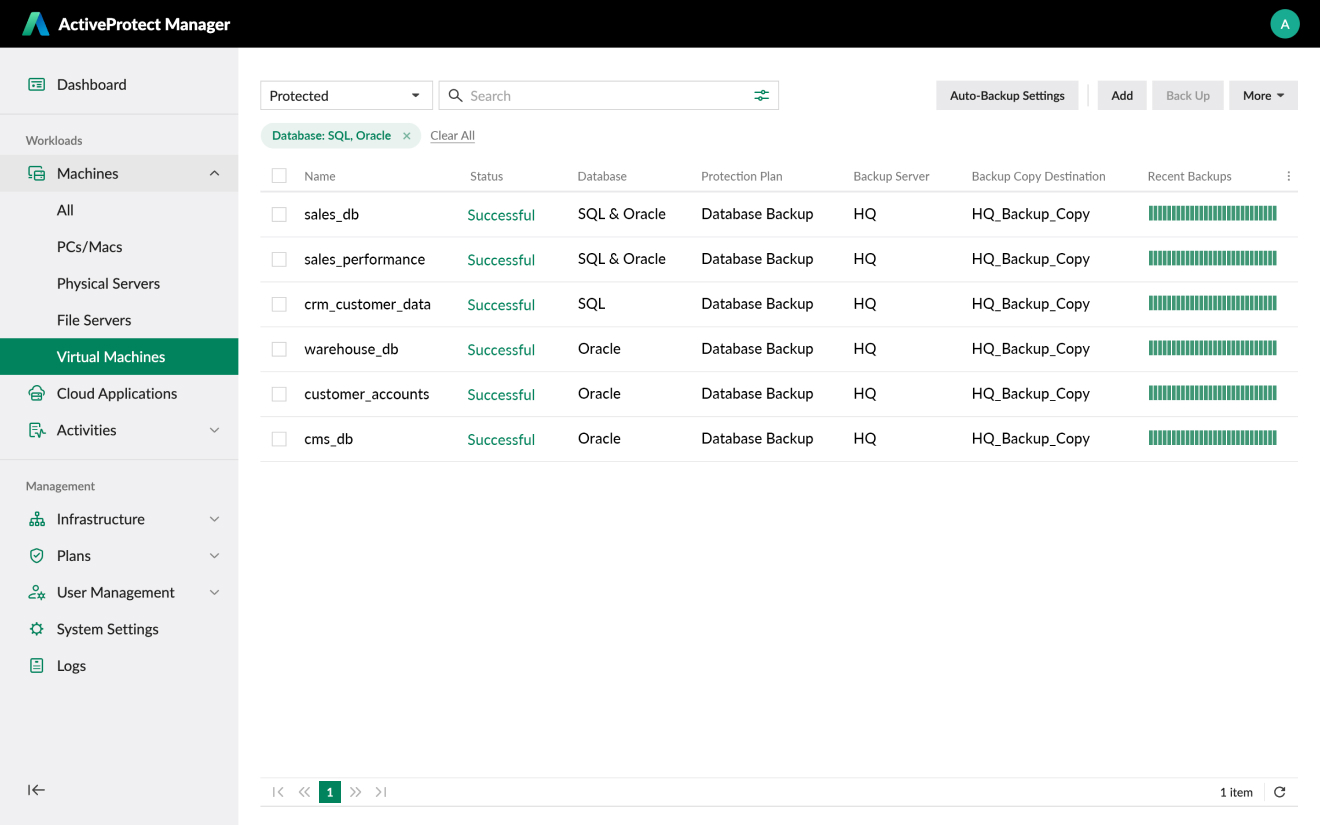This screenshot has width=1320, height=825.
Task: Tick the checkbox for warehouse_db
Action: coord(279,349)
